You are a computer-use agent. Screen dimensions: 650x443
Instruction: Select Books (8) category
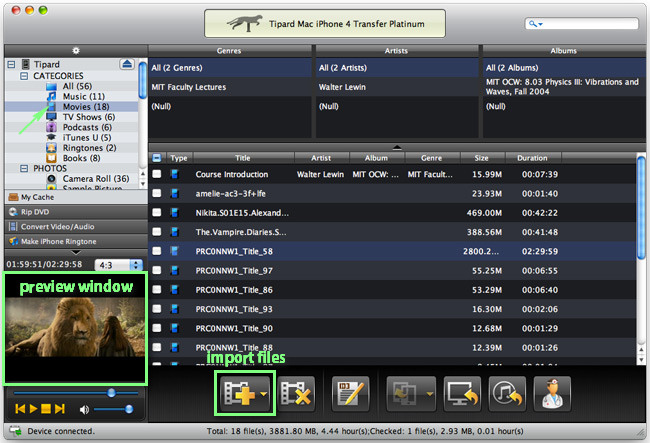pos(81,158)
